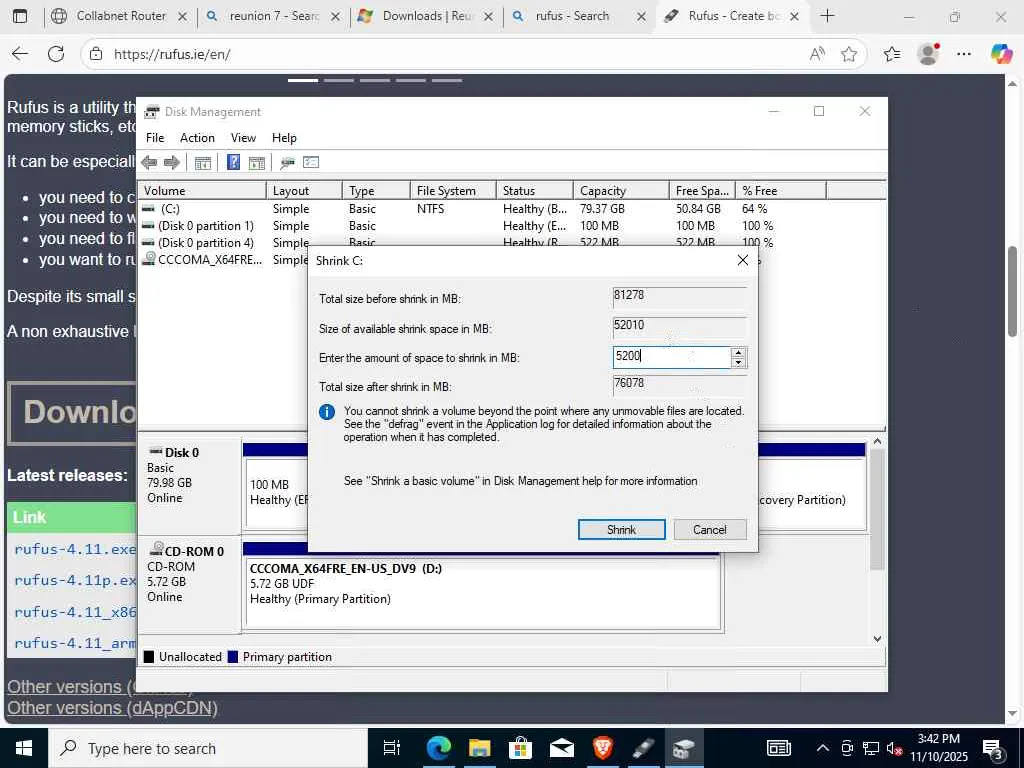Click the Shrink button
Viewport: 1024px width, 768px height.
tap(621, 530)
